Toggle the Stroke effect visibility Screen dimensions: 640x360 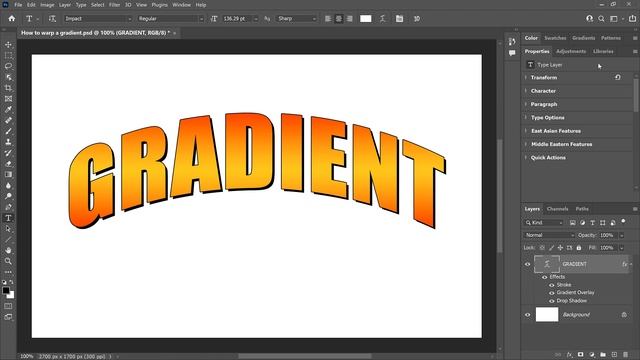coord(551,285)
